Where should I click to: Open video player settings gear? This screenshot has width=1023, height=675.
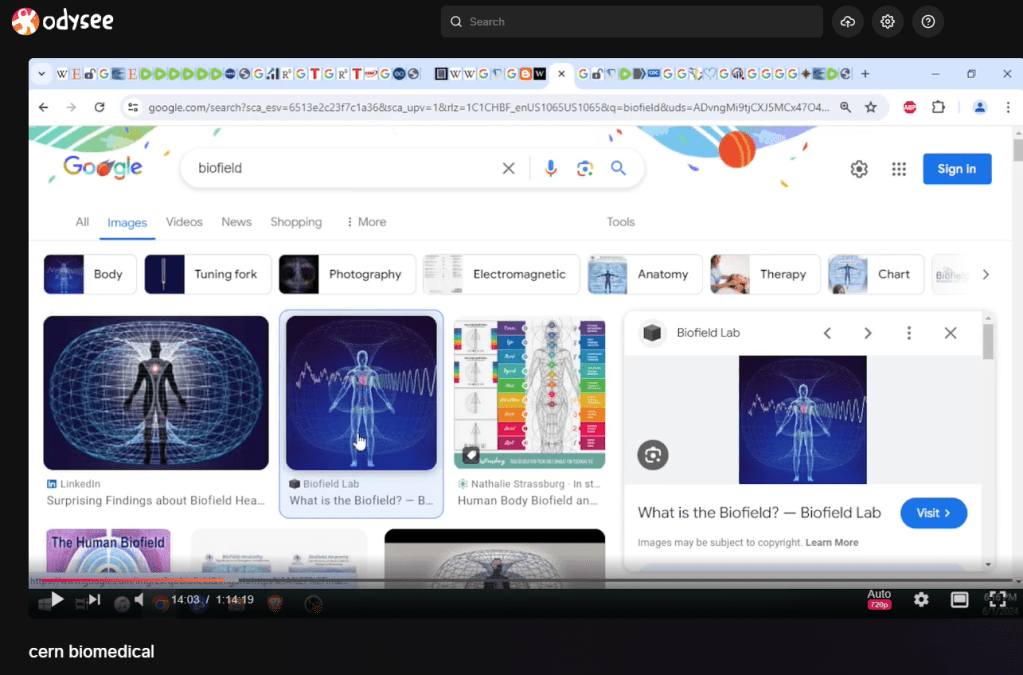click(x=921, y=600)
